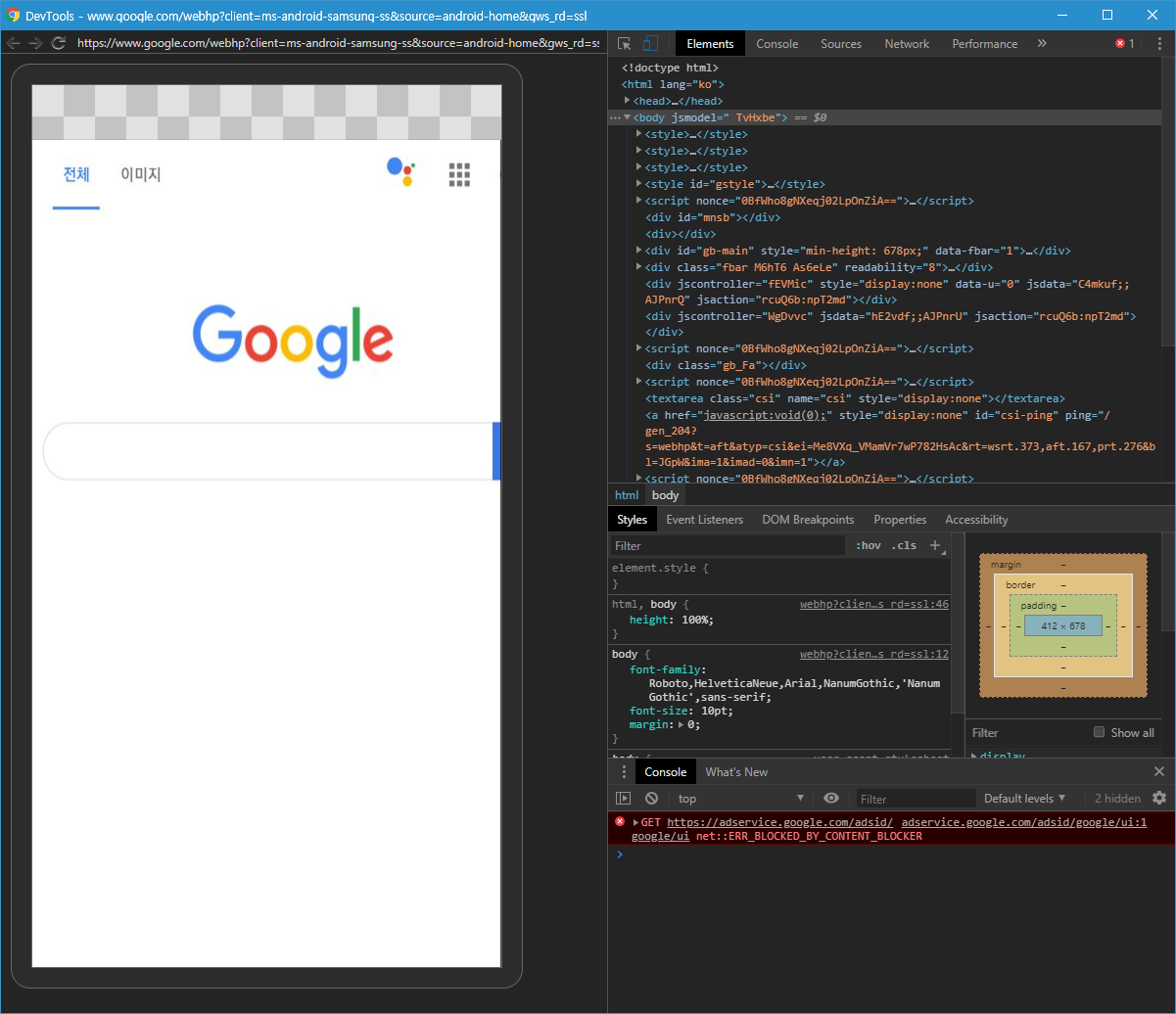Expand the GET error message triangle
The image size is (1176, 1014).
tap(635, 822)
